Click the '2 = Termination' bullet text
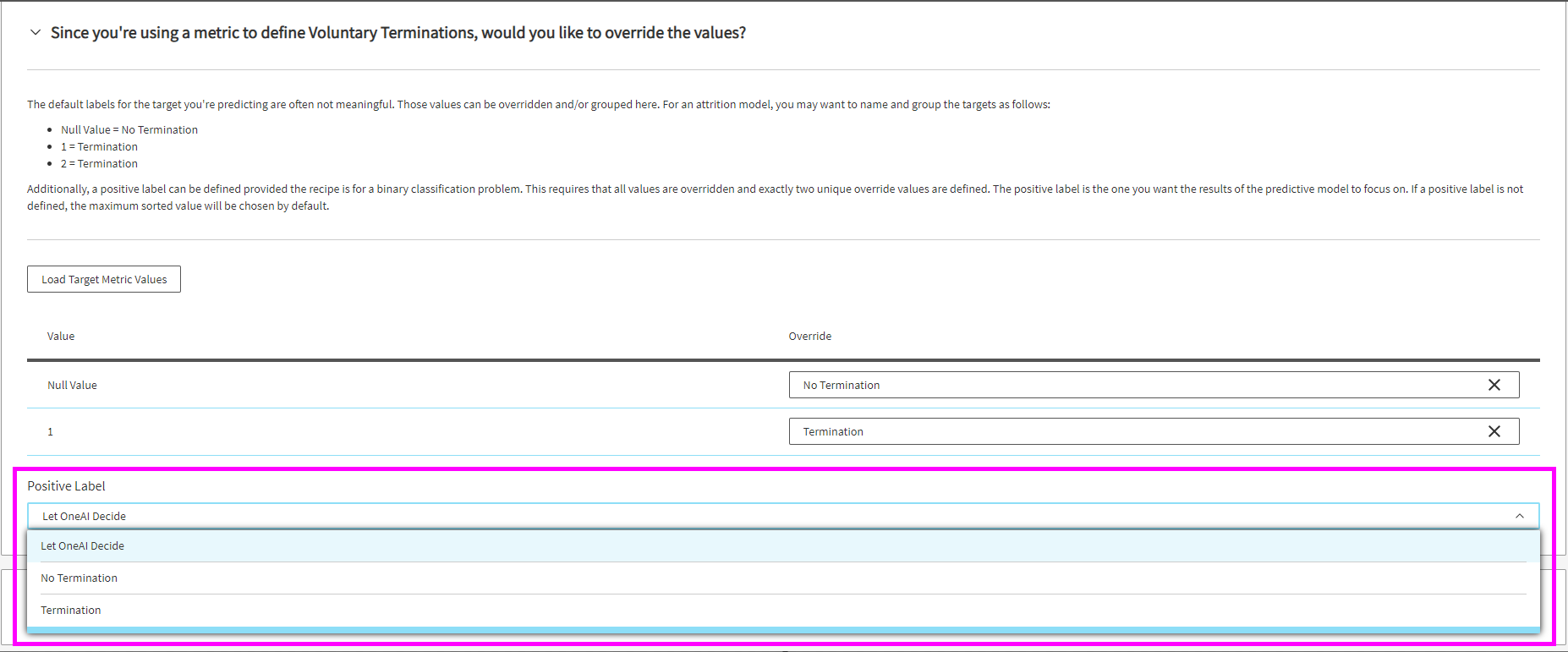This screenshot has width=1568, height=652. coord(99,164)
